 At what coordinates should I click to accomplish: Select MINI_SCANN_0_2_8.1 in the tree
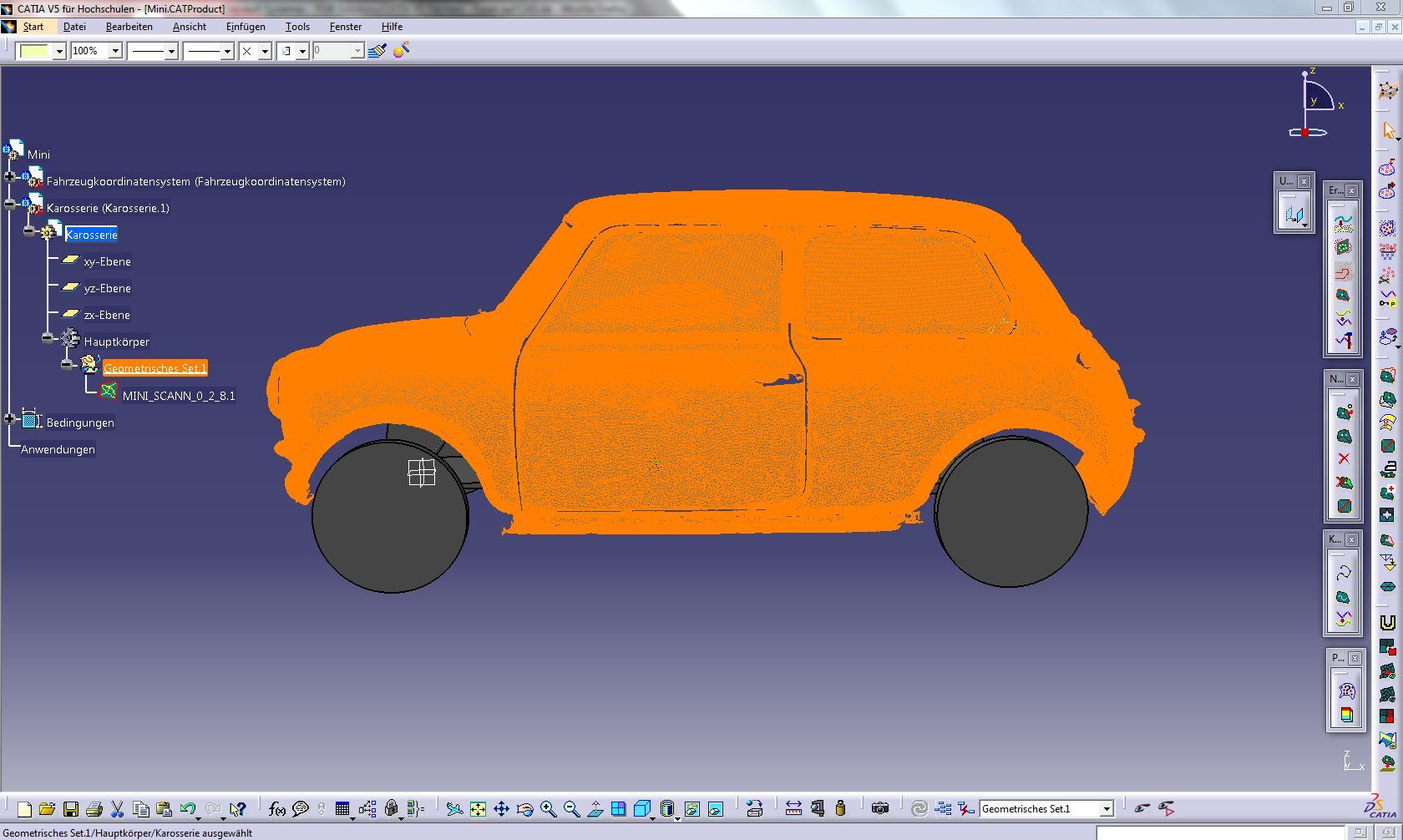(179, 396)
